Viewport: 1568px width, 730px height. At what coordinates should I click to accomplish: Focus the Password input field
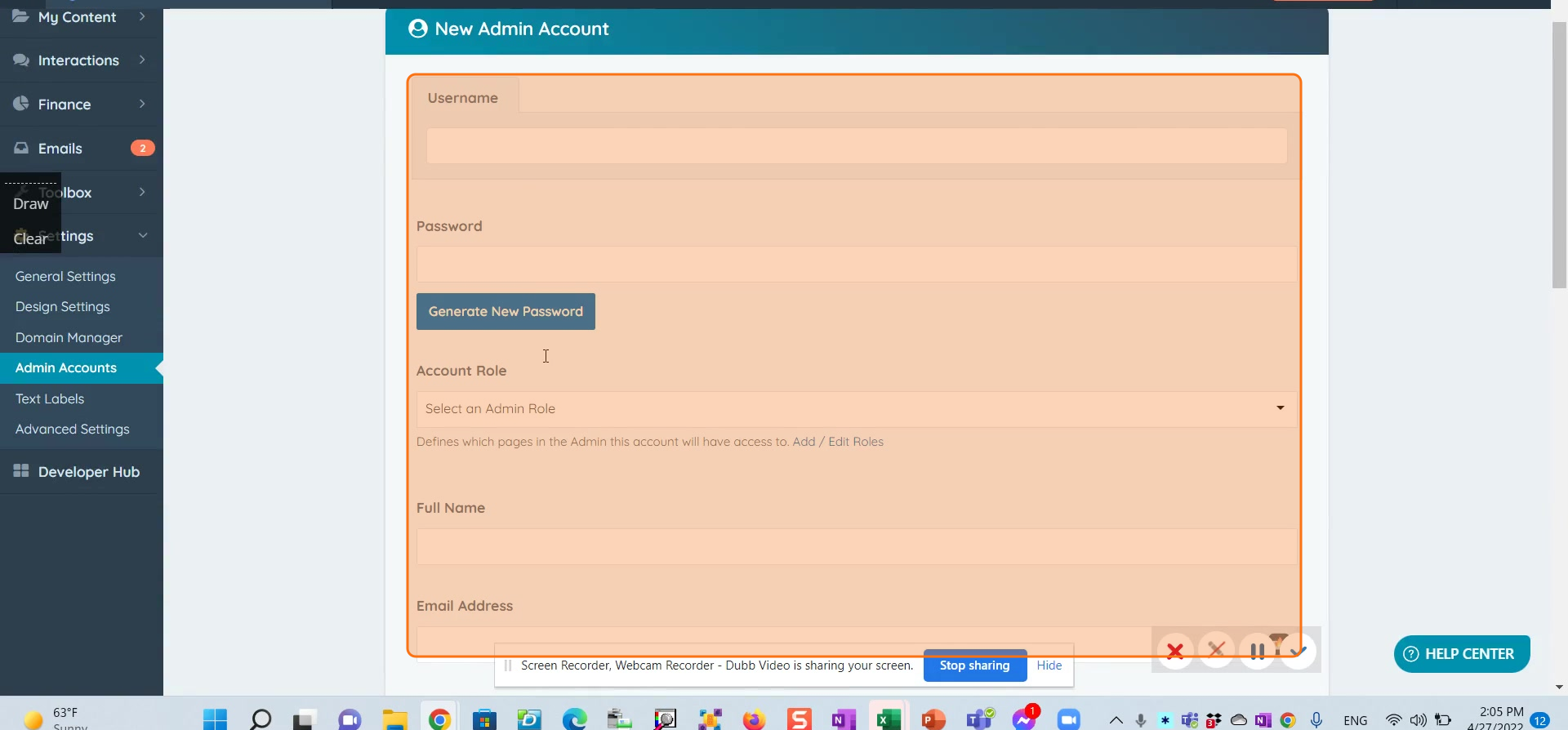point(857,264)
